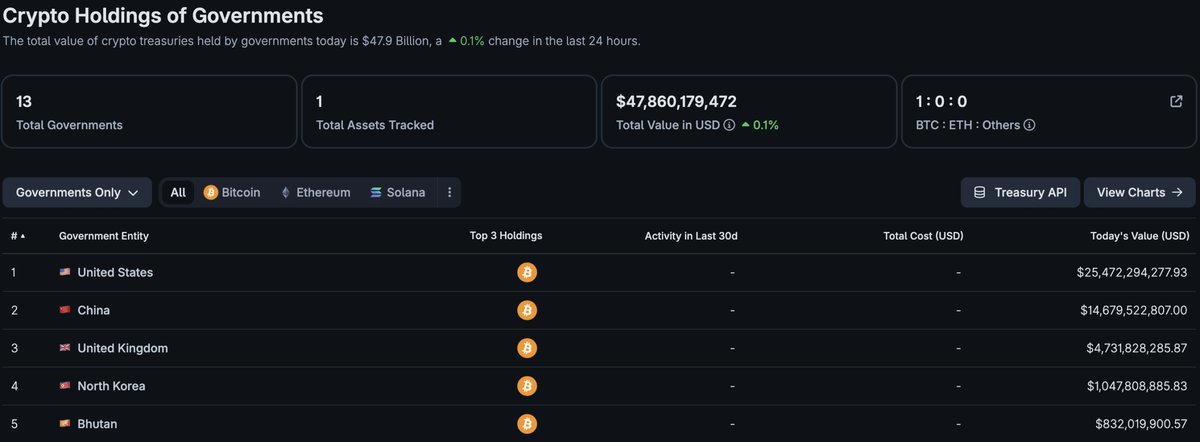Filter holdings by Bitcoin
Image resolution: width=1200 pixels, height=442 pixels.
coord(232,192)
